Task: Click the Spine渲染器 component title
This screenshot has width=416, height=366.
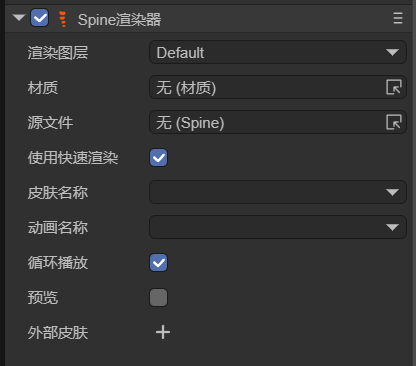Action: pos(119,19)
